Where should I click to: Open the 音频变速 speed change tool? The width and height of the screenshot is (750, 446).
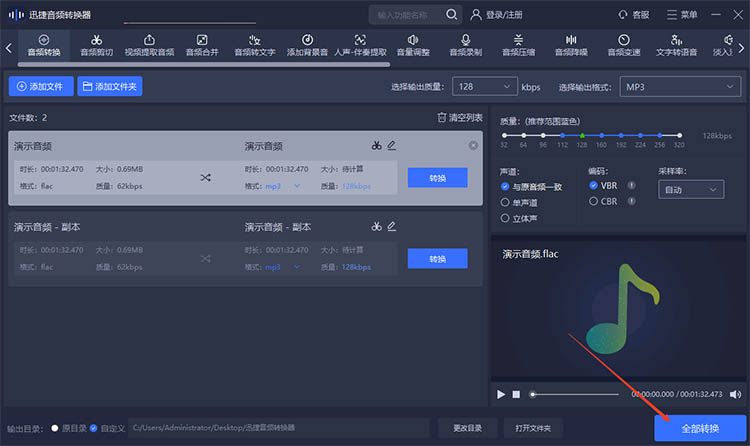[x=624, y=45]
